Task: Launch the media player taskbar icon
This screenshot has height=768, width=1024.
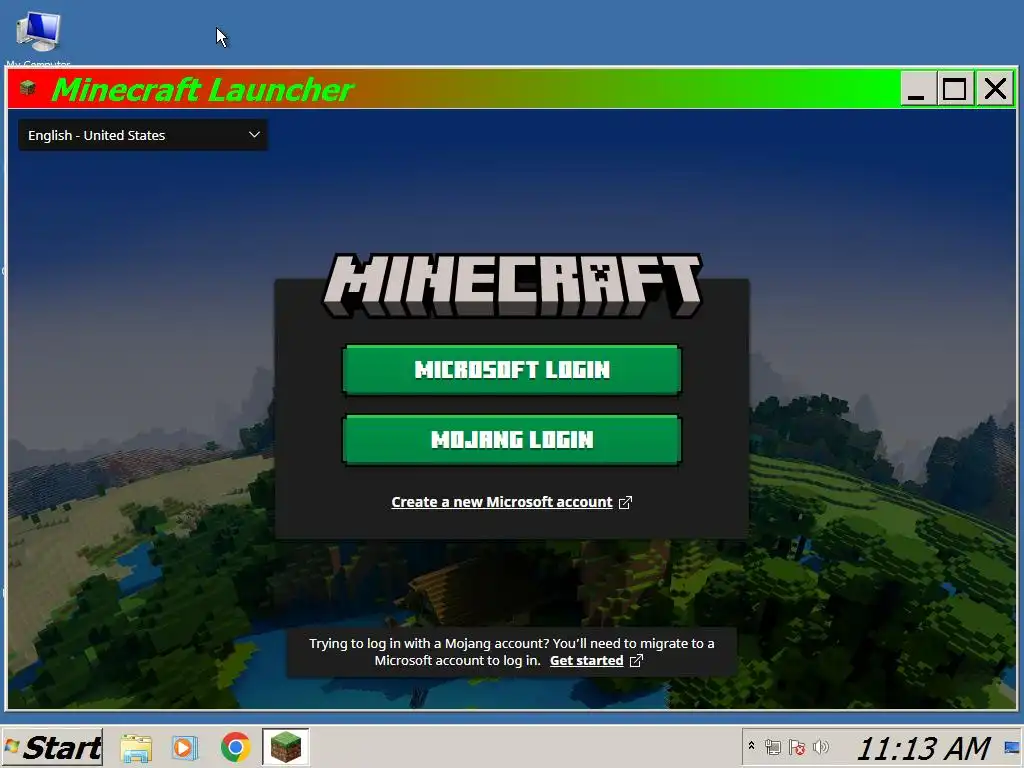Action: tap(185, 747)
